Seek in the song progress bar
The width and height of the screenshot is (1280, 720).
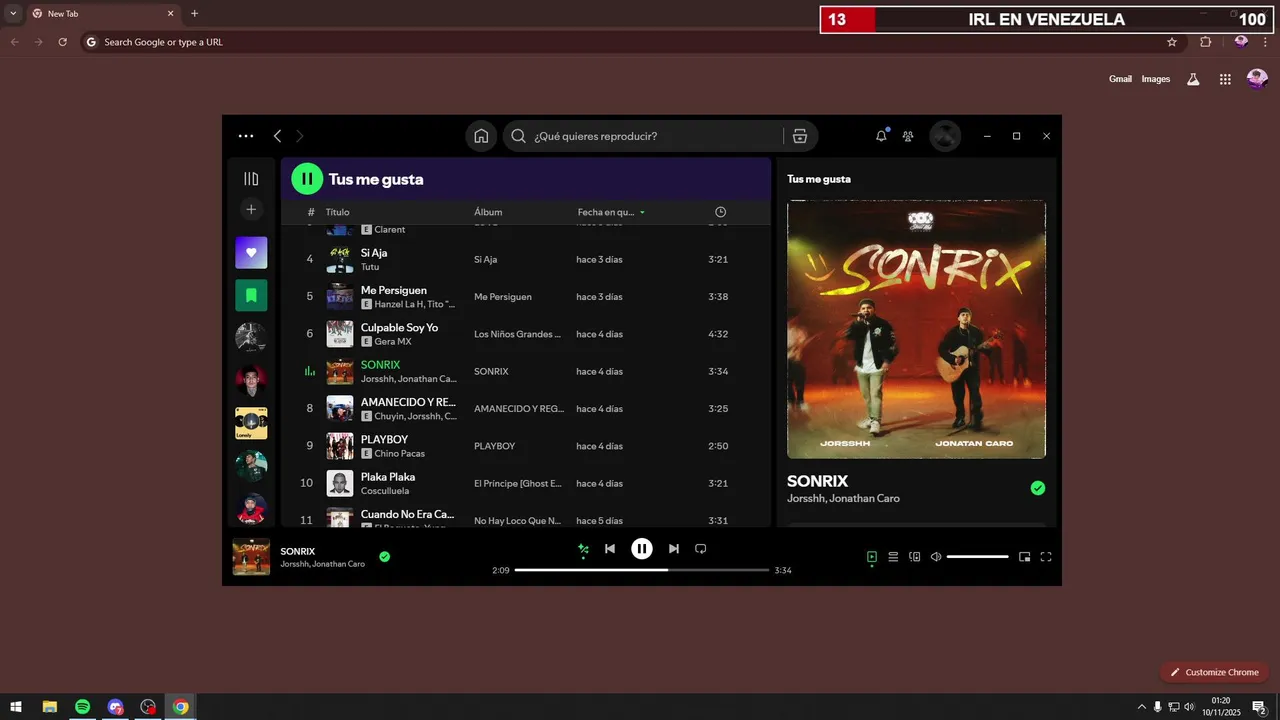[642, 570]
